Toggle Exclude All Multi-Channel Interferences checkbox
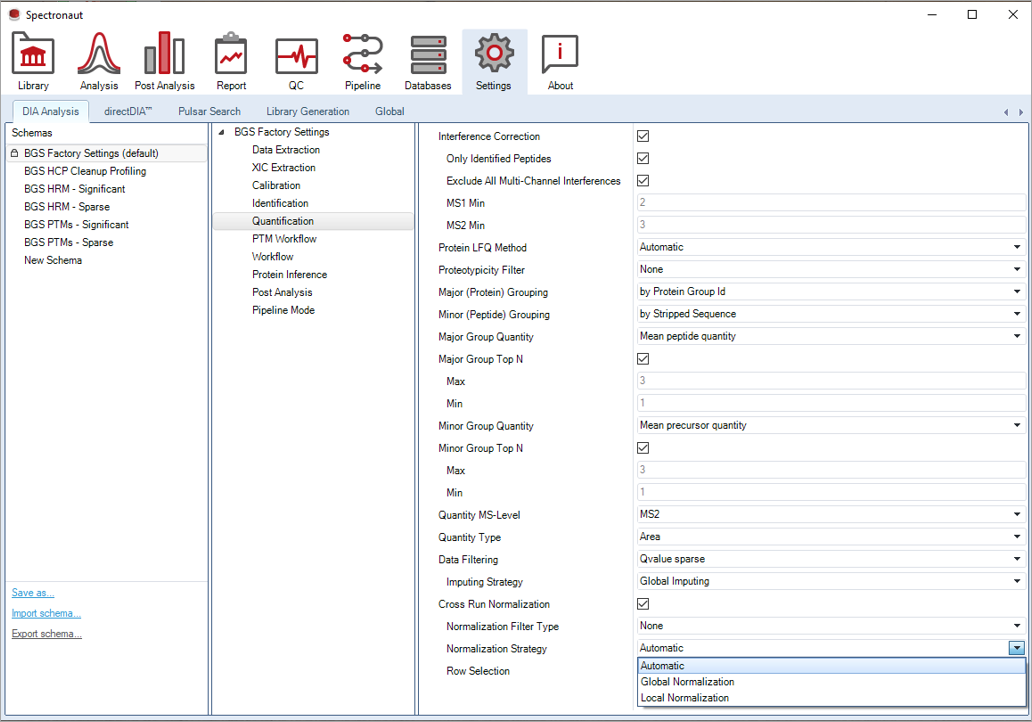1032x722 pixels. coord(643,180)
